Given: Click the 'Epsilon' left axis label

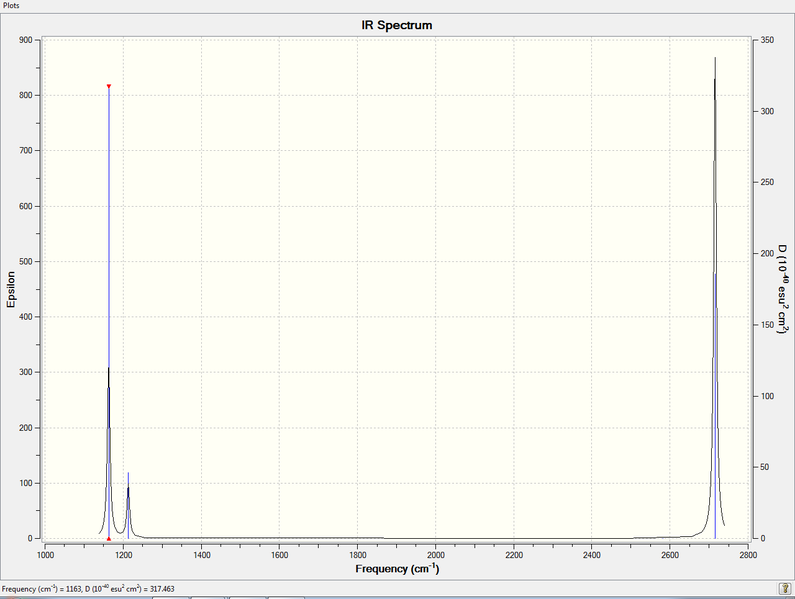Looking at the screenshot, I should pos(11,289).
